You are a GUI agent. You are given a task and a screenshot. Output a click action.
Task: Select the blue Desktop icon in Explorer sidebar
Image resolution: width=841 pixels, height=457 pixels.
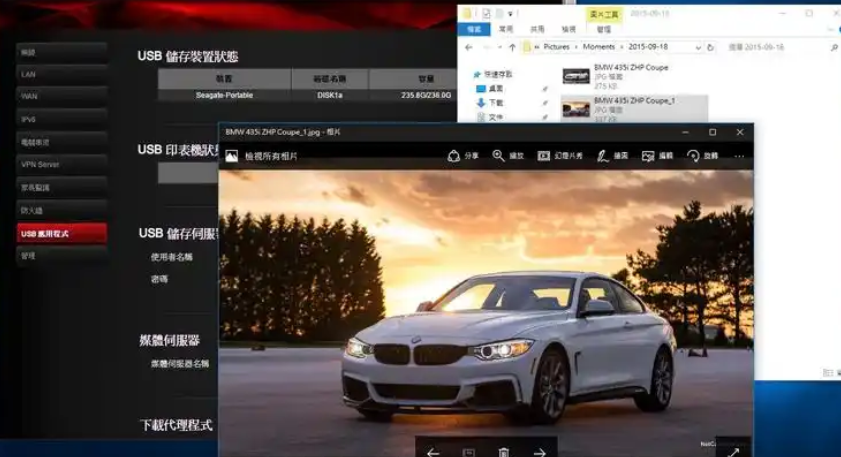click(481, 89)
